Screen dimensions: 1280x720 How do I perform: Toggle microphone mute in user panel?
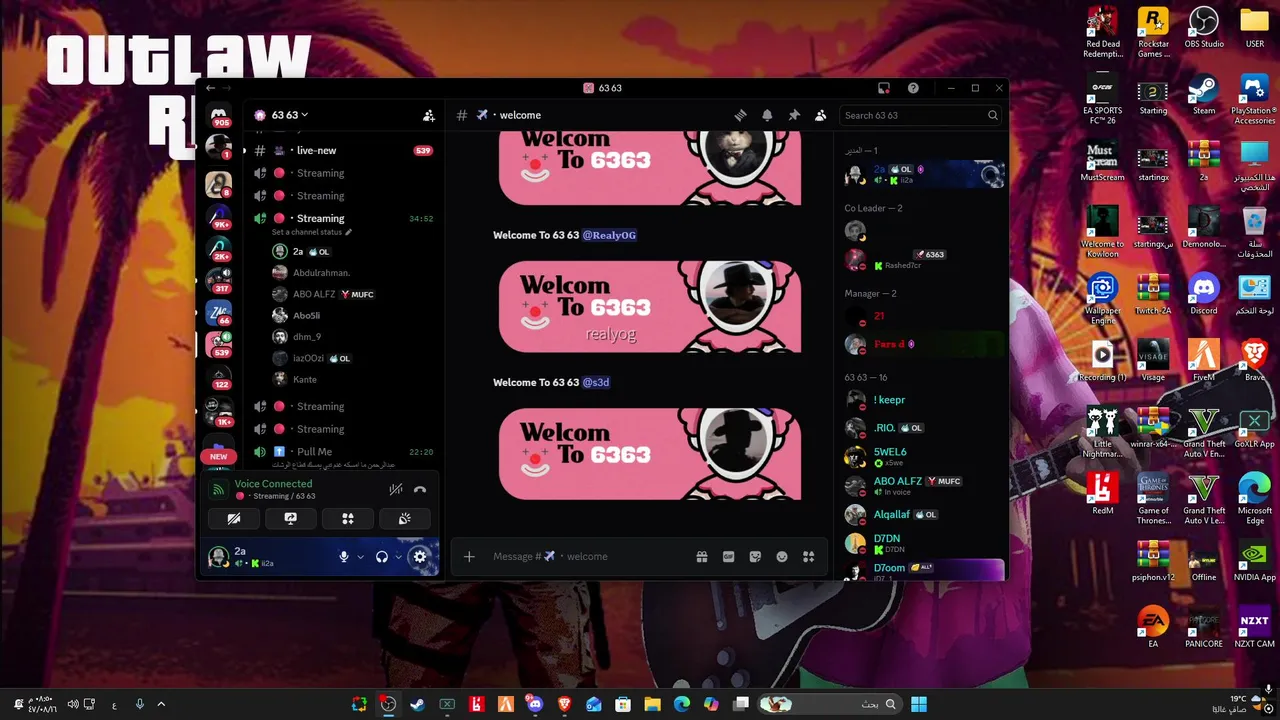344,557
